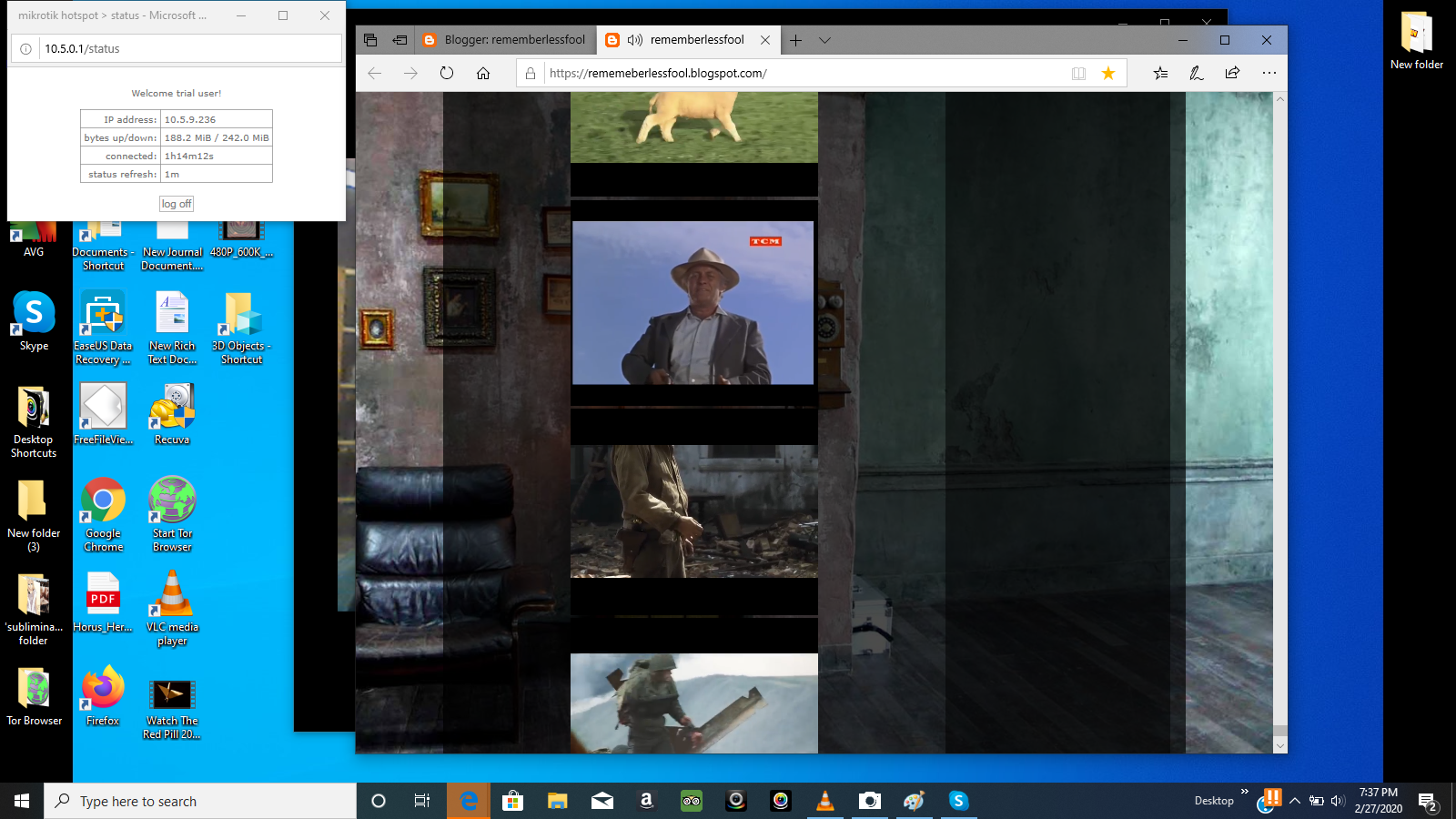1456x819 pixels.
Task: Click the add notes pen icon
Action: click(x=1197, y=73)
